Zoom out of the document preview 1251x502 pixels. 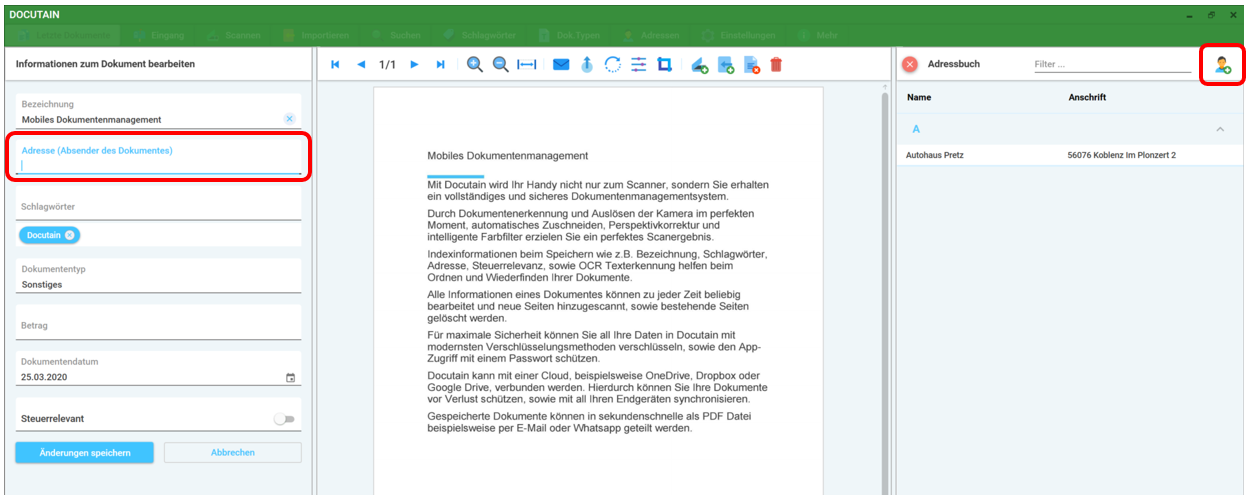(501, 64)
